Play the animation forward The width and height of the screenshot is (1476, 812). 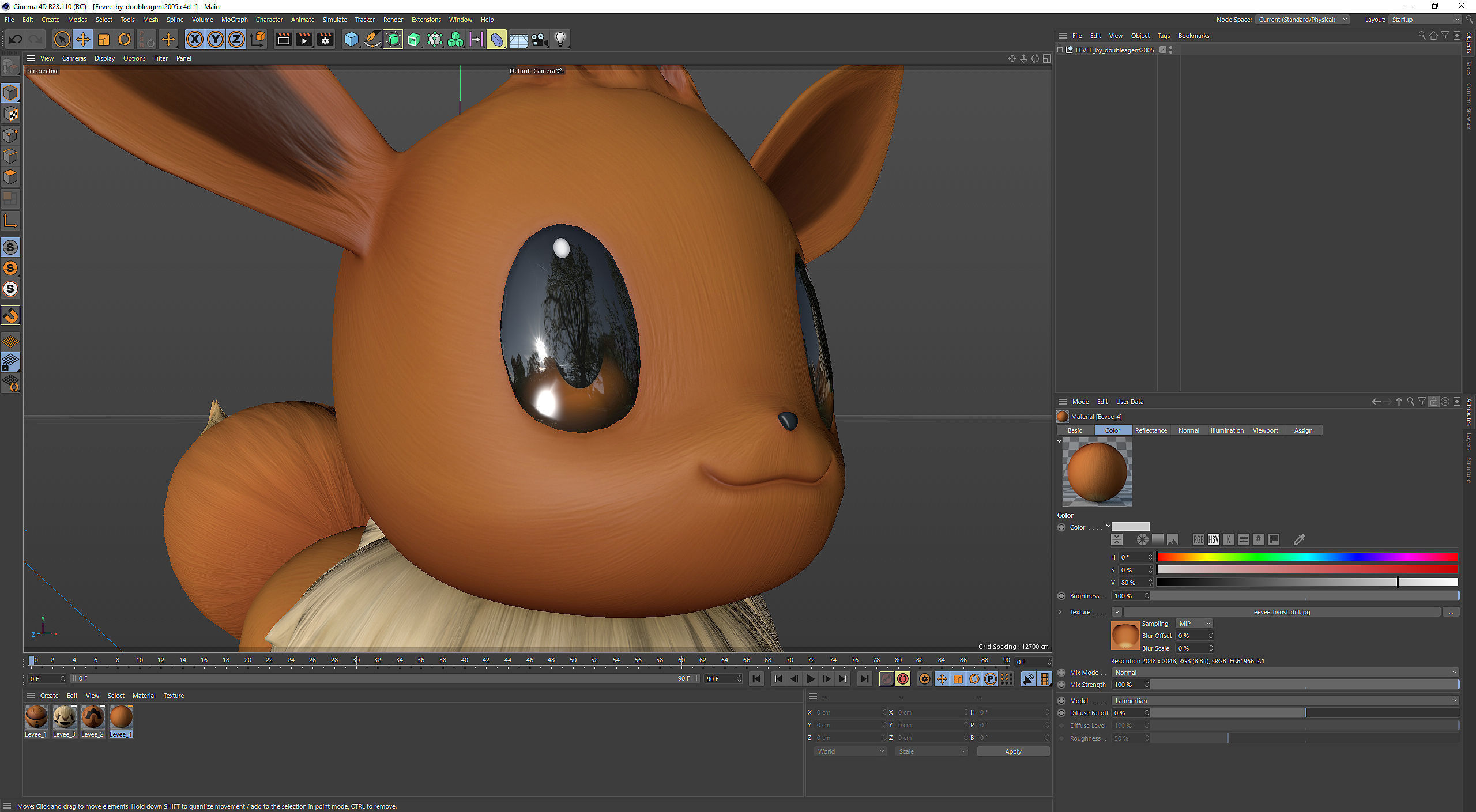tap(811, 679)
